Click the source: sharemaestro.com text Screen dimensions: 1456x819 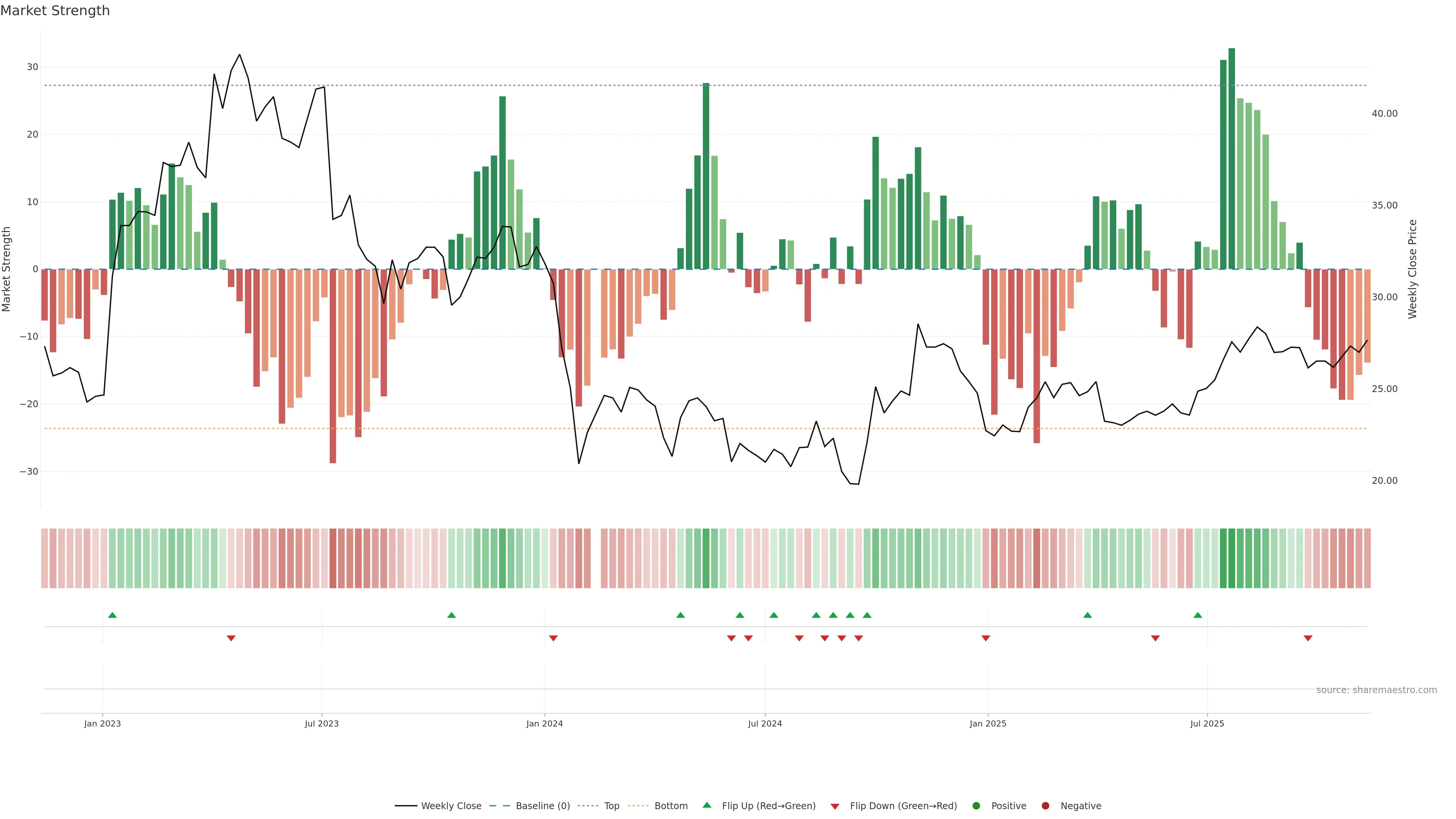coord(1376,690)
